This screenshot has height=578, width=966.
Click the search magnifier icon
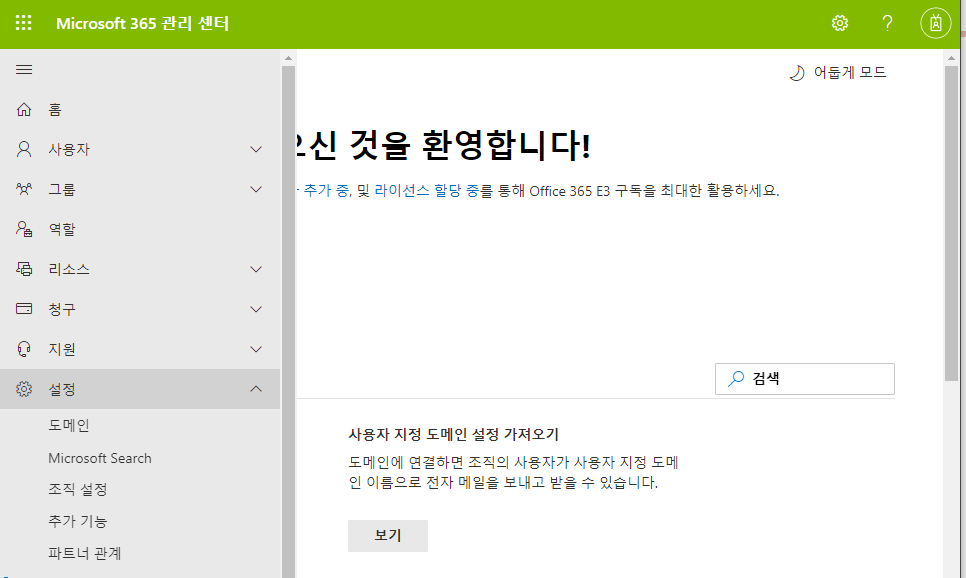click(736, 378)
